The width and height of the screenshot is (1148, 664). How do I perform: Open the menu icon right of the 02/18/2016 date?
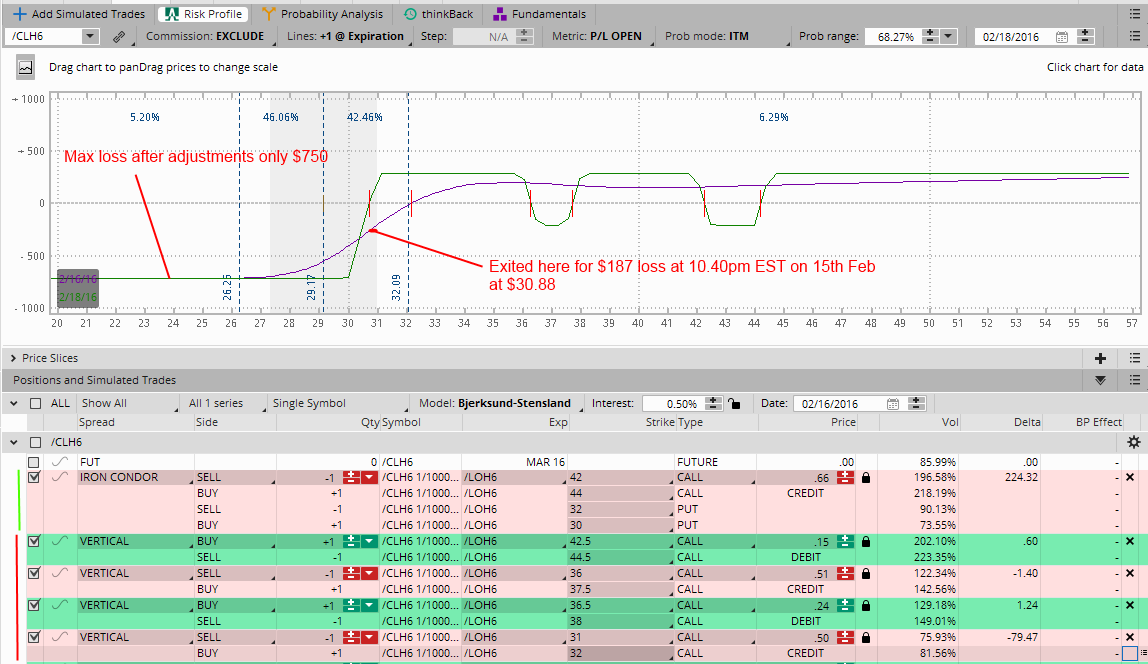click(x=1134, y=37)
